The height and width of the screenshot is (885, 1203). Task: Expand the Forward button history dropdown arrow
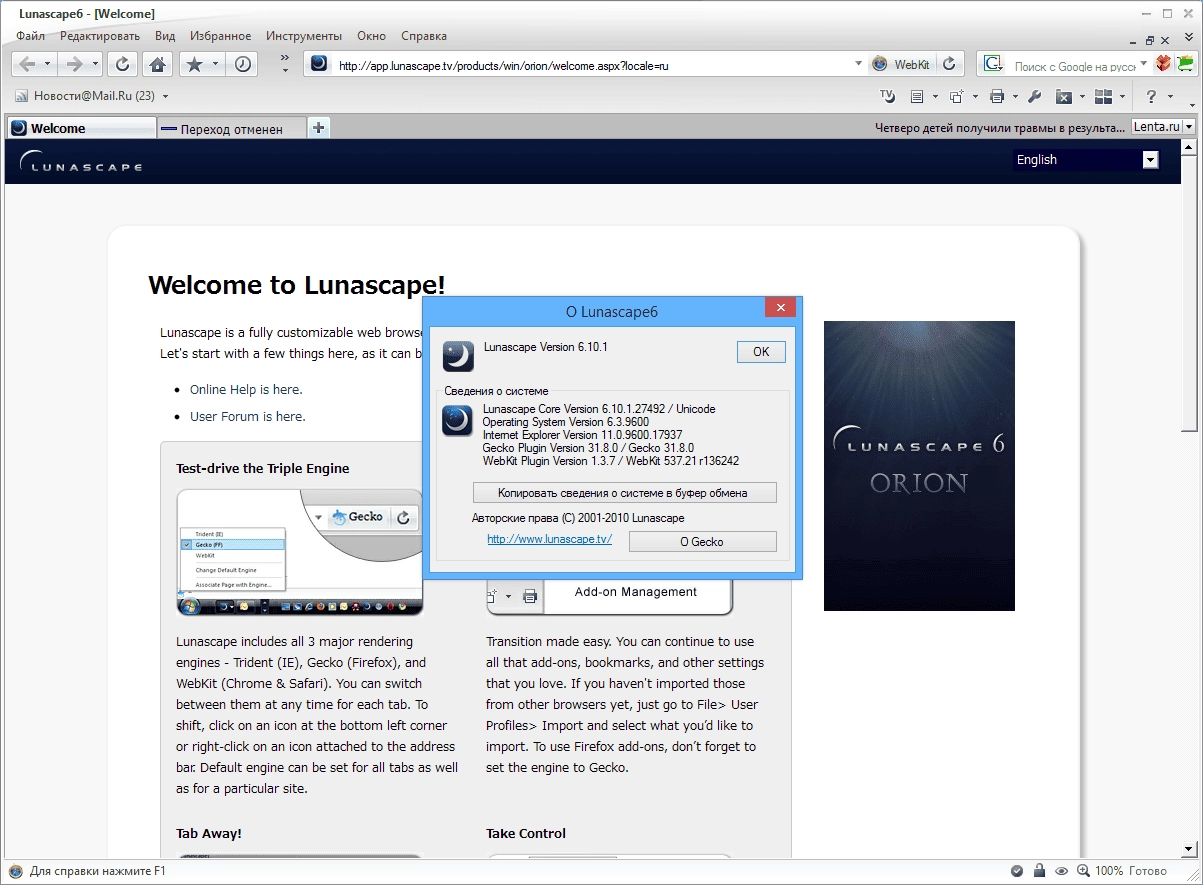click(x=96, y=64)
